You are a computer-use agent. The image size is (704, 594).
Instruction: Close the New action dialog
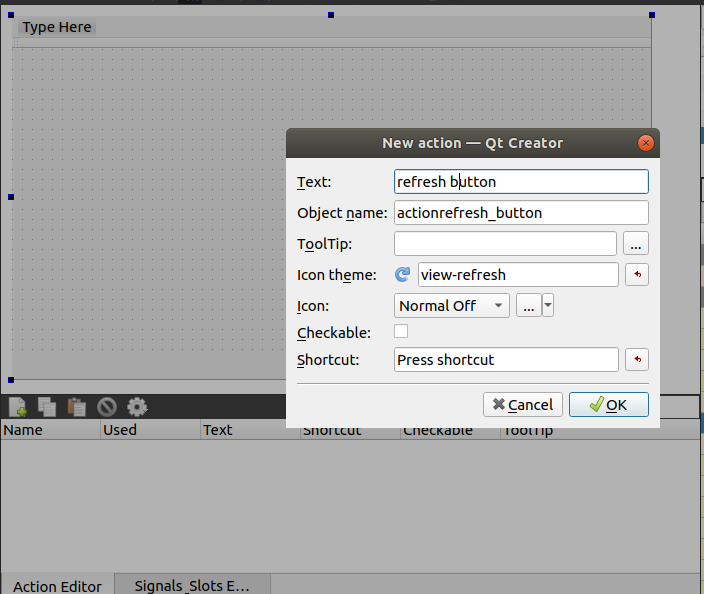click(646, 143)
